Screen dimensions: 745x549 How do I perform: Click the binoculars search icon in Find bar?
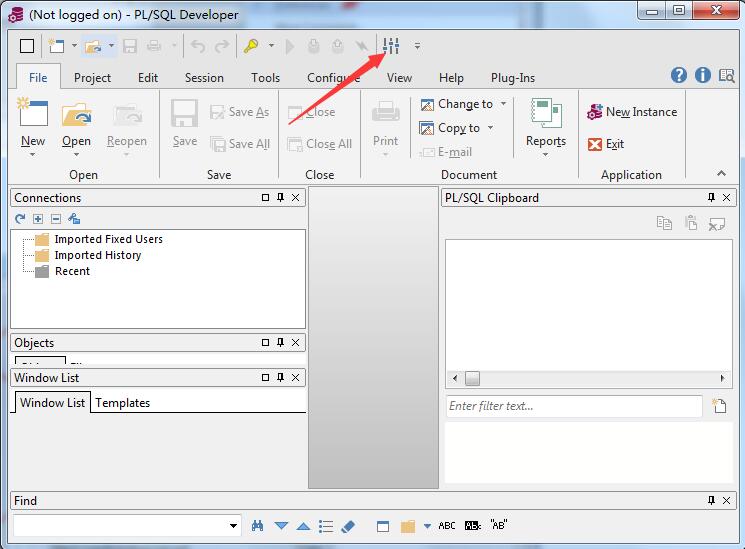(258, 526)
